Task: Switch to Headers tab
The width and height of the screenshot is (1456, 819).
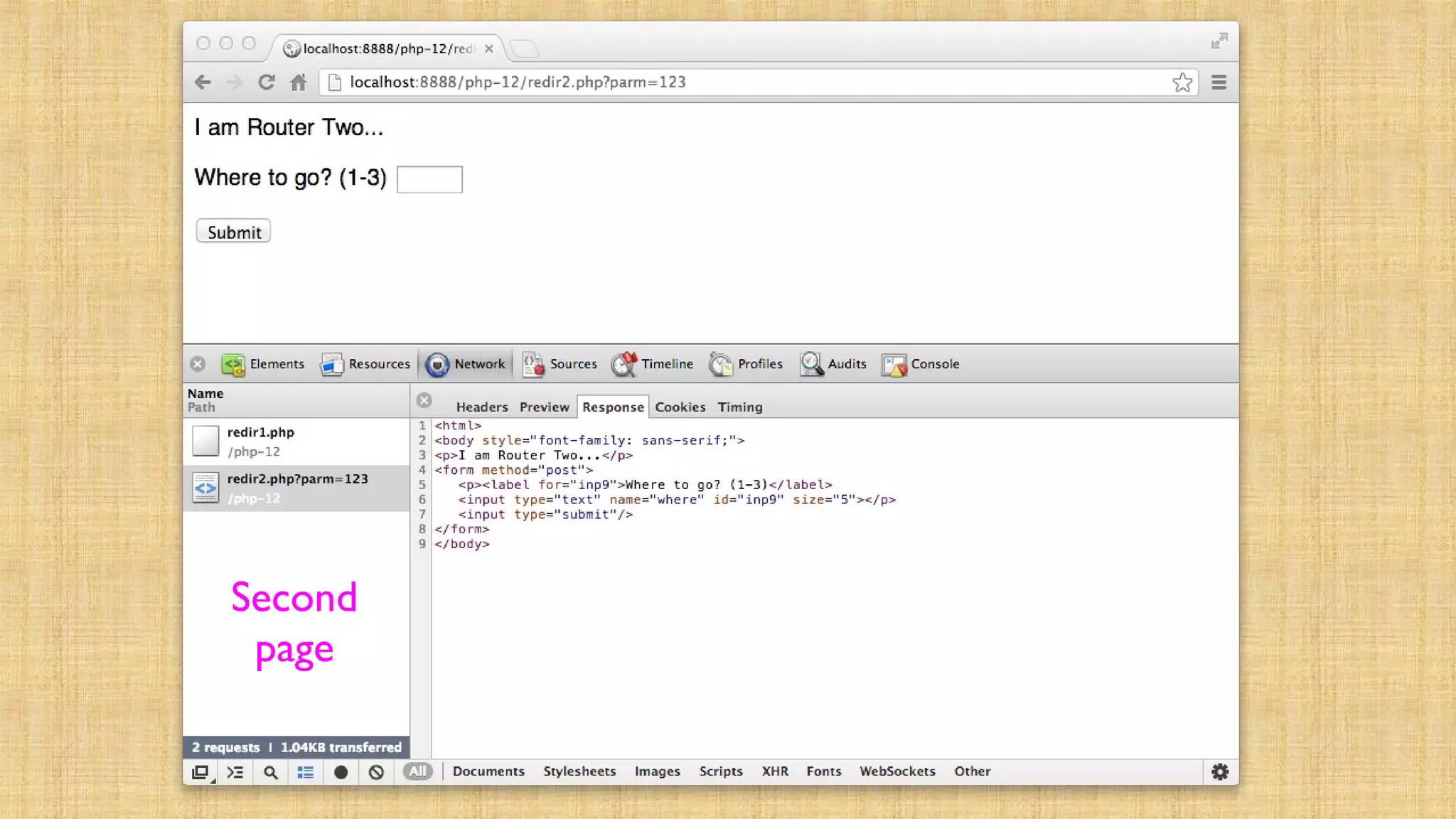Action: (x=481, y=407)
